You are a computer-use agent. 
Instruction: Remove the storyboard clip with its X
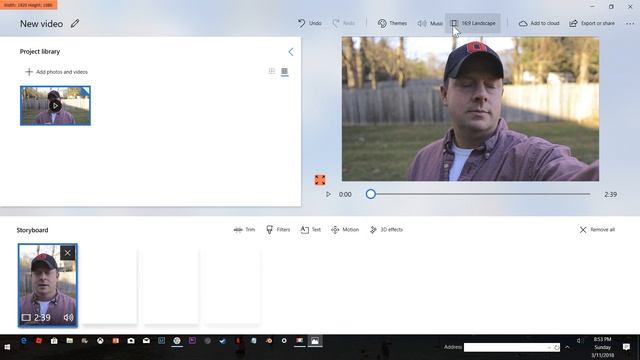pos(67,253)
